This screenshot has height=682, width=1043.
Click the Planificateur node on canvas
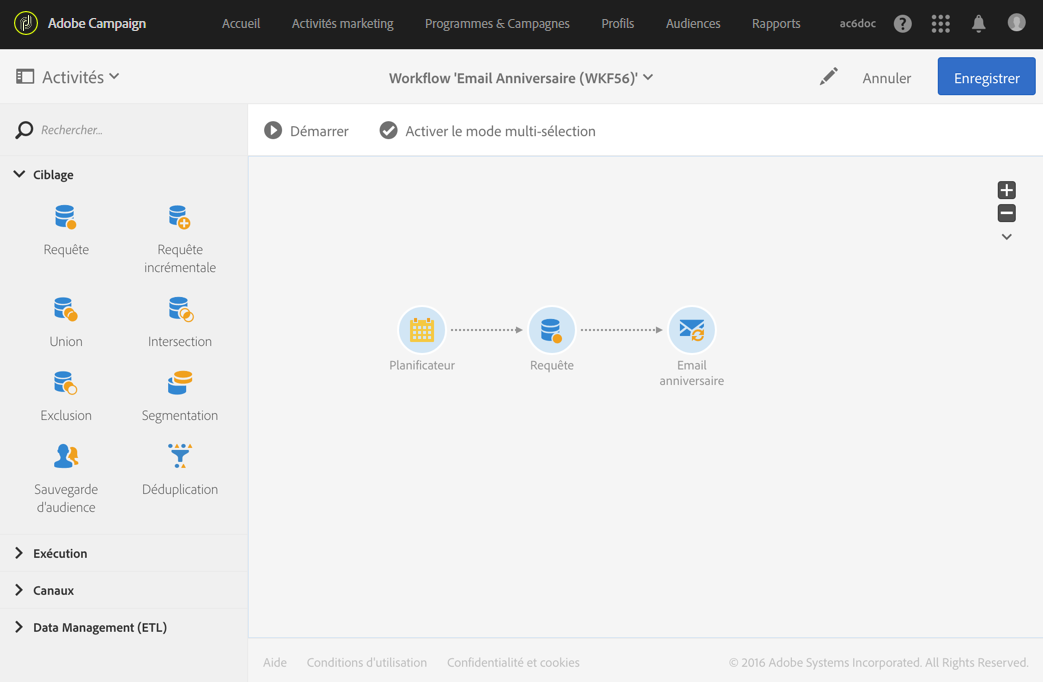(422, 330)
